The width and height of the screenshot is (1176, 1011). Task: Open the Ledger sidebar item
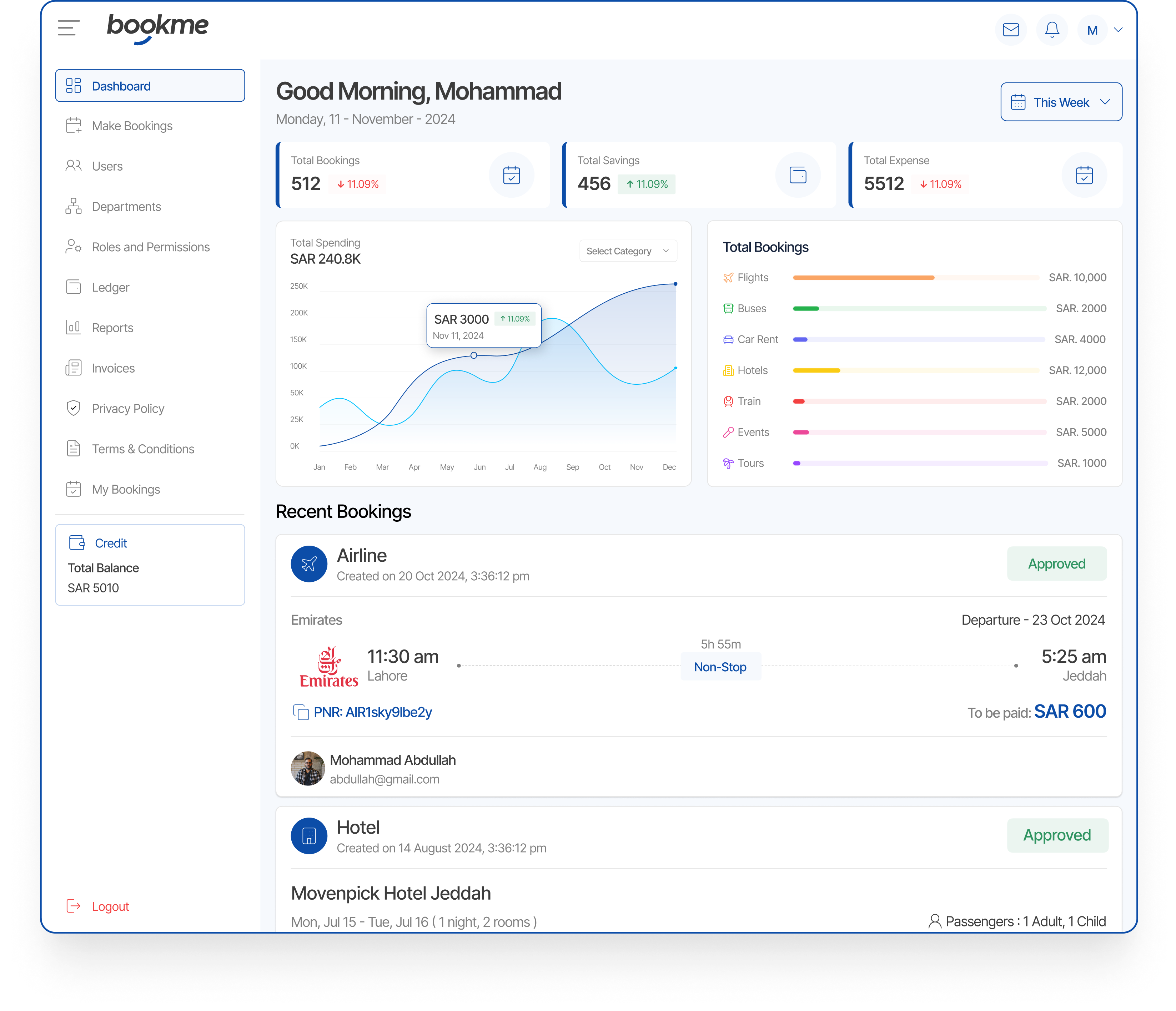[x=110, y=288]
